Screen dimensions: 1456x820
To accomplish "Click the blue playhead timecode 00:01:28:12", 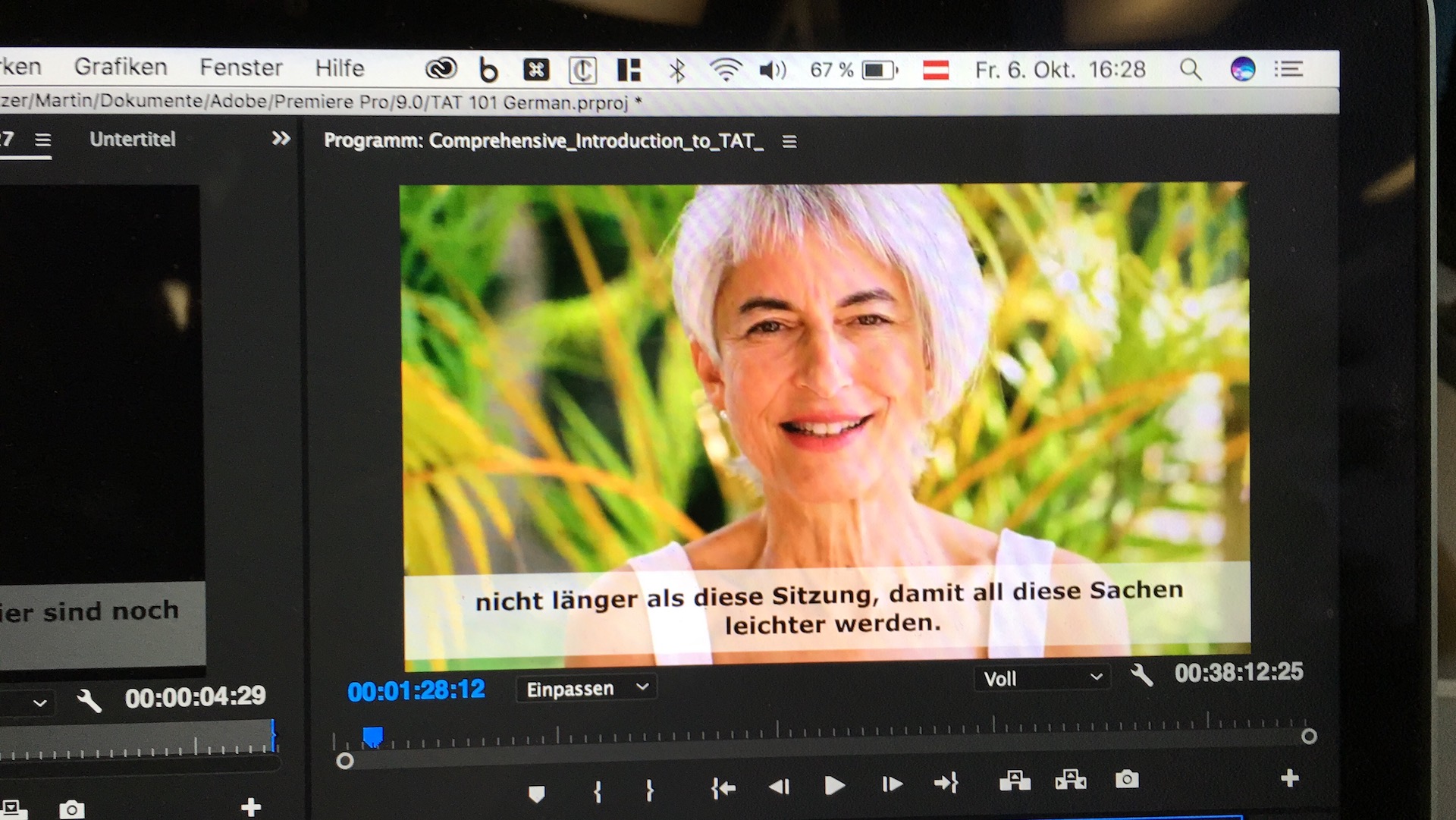I will point(416,690).
